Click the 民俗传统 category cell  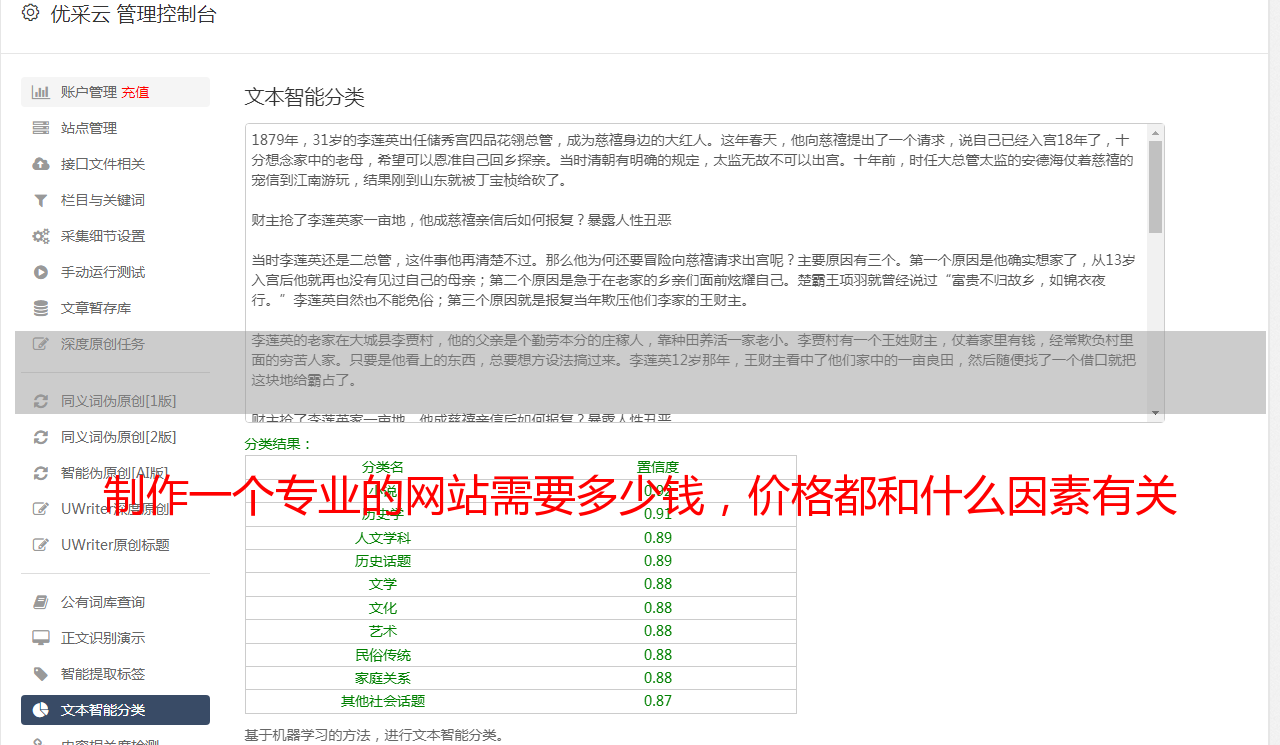[x=383, y=655]
